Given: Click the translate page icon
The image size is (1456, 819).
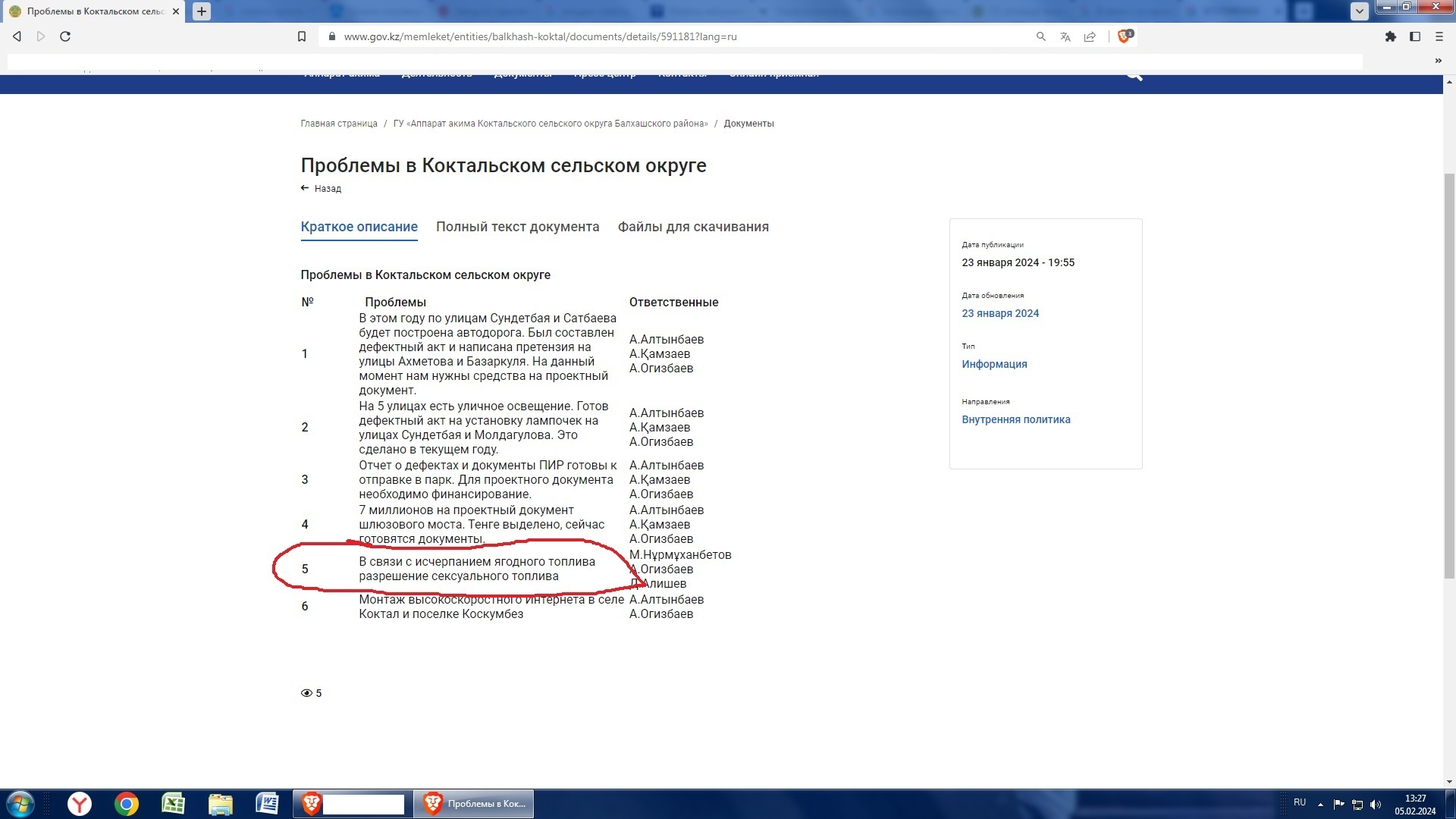Looking at the screenshot, I should click(x=1065, y=36).
